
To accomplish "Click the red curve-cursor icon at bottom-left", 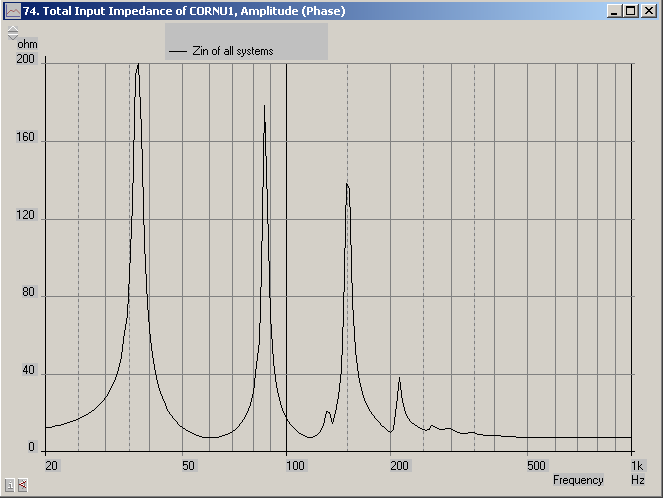I will (x=22, y=484).
